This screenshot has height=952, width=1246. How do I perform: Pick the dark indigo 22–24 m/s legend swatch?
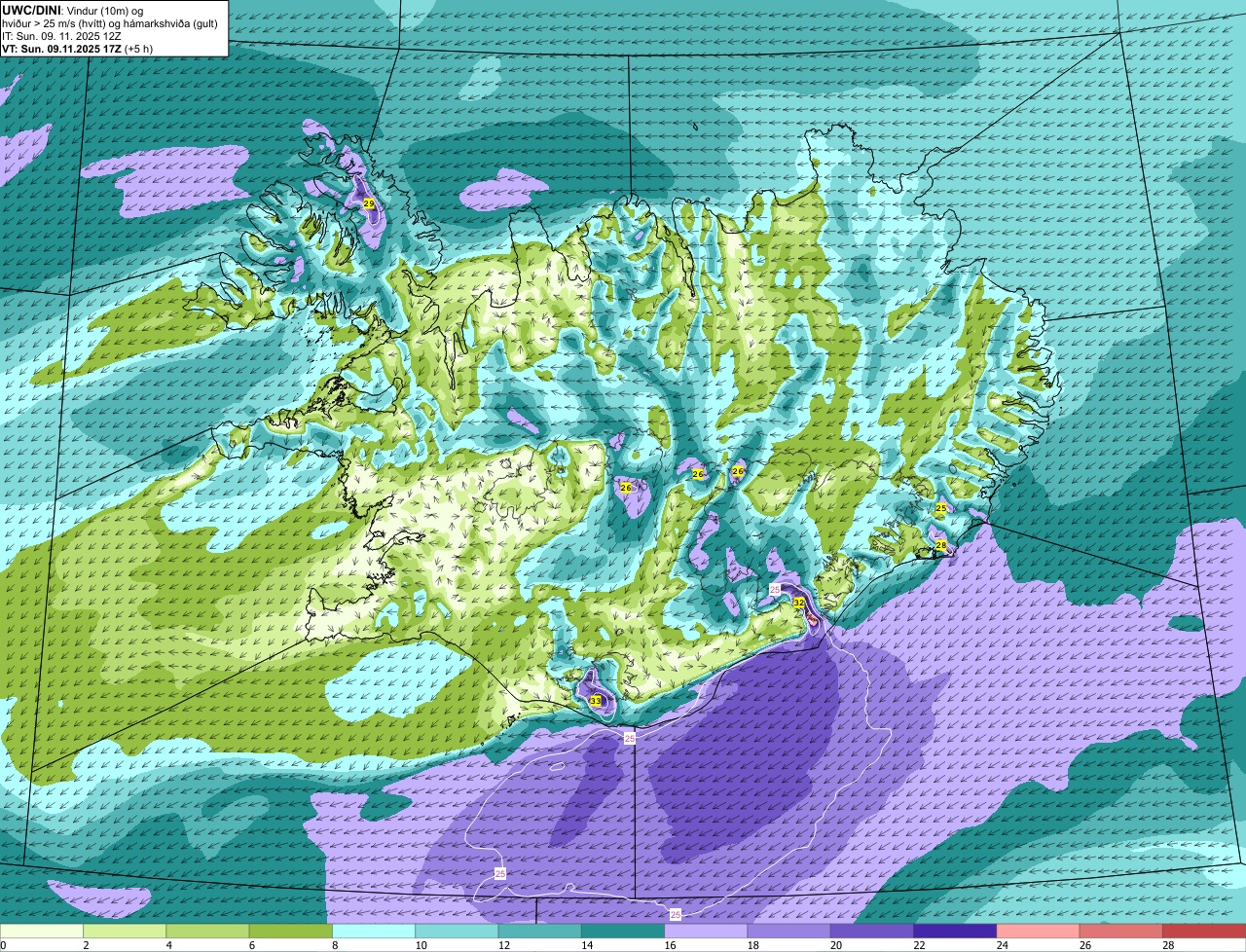(x=955, y=932)
